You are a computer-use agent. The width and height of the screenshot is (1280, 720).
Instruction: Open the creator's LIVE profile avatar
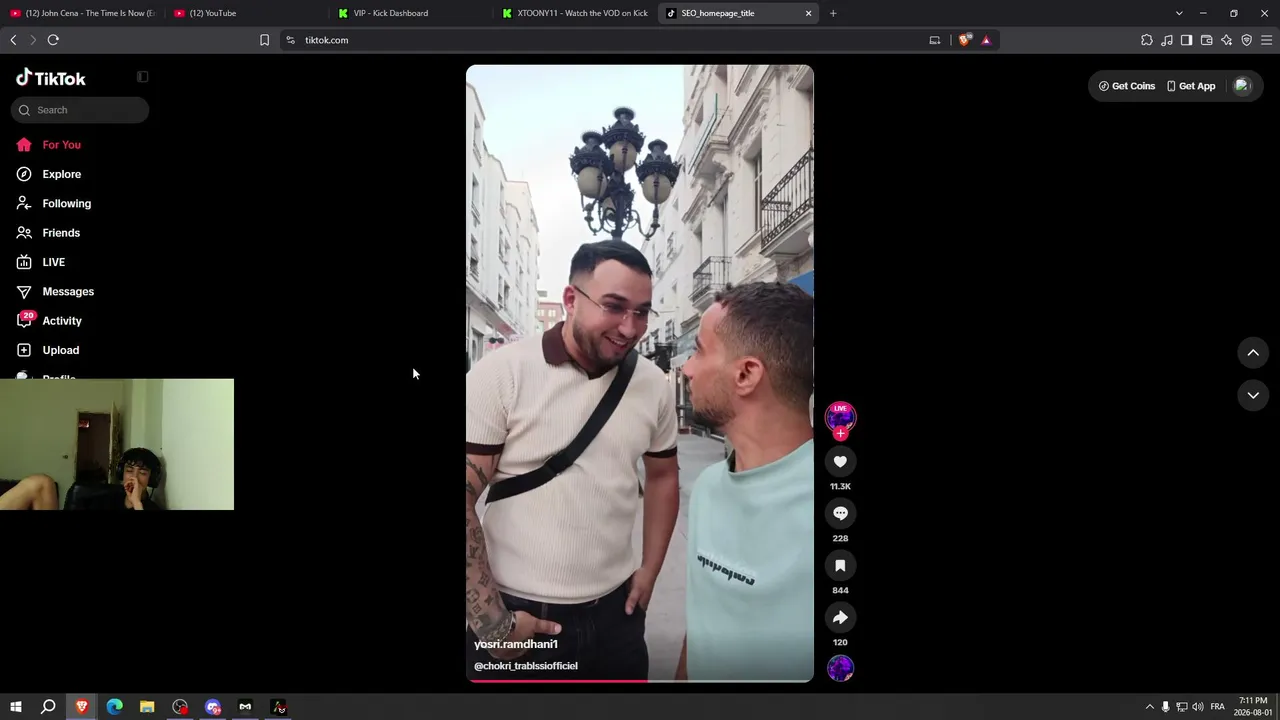coord(840,416)
